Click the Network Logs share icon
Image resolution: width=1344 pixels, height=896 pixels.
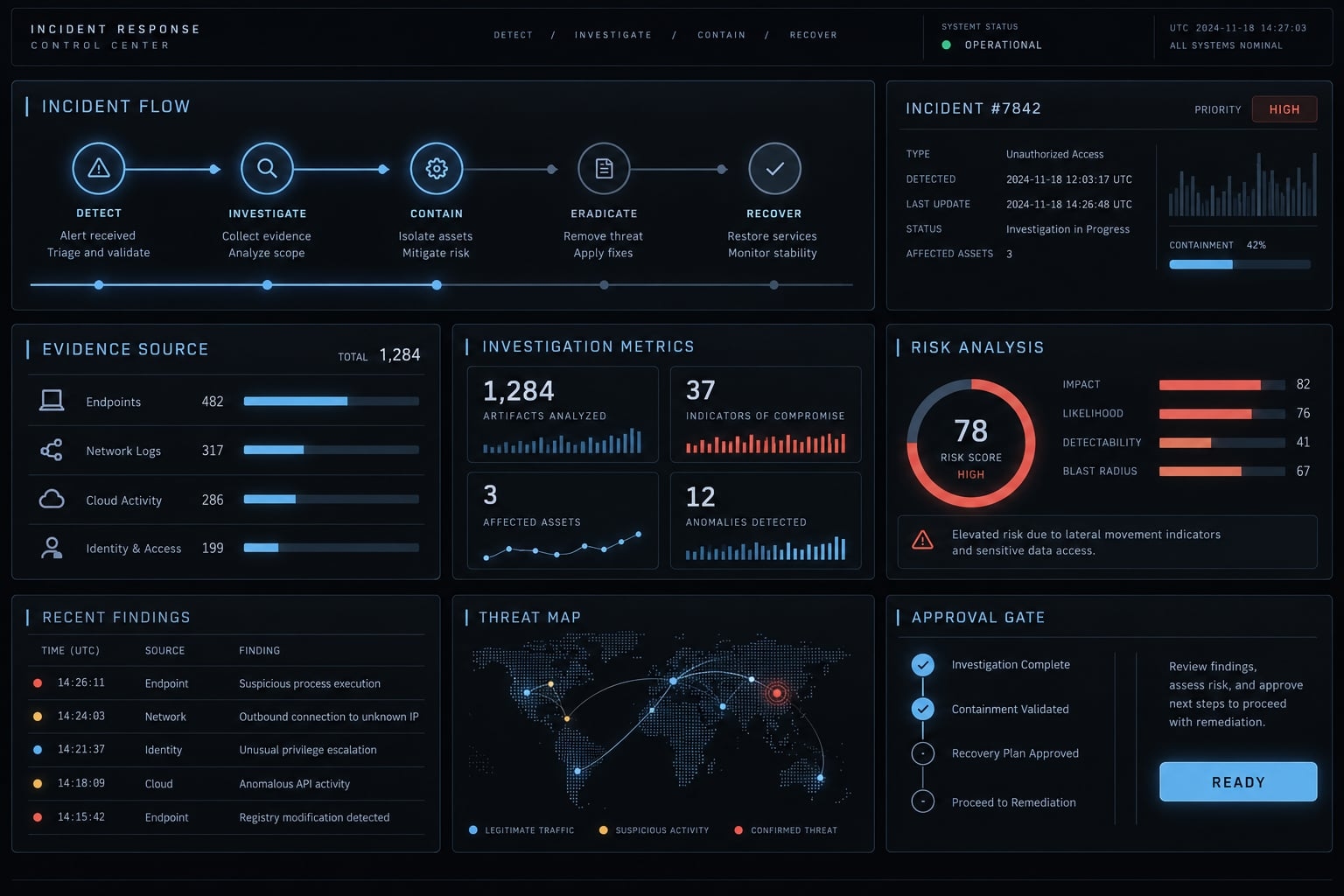click(52, 451)
